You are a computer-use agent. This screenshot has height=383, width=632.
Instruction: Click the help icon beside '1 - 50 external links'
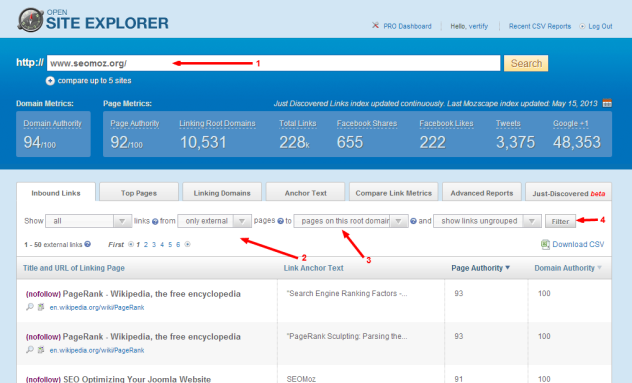click(87, 244)
